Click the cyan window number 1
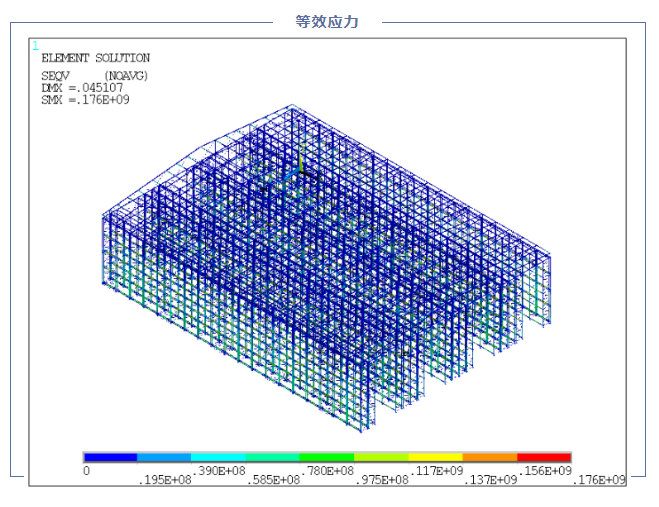The height and width of the screenshot is (507, 659). tap(35, 45)
